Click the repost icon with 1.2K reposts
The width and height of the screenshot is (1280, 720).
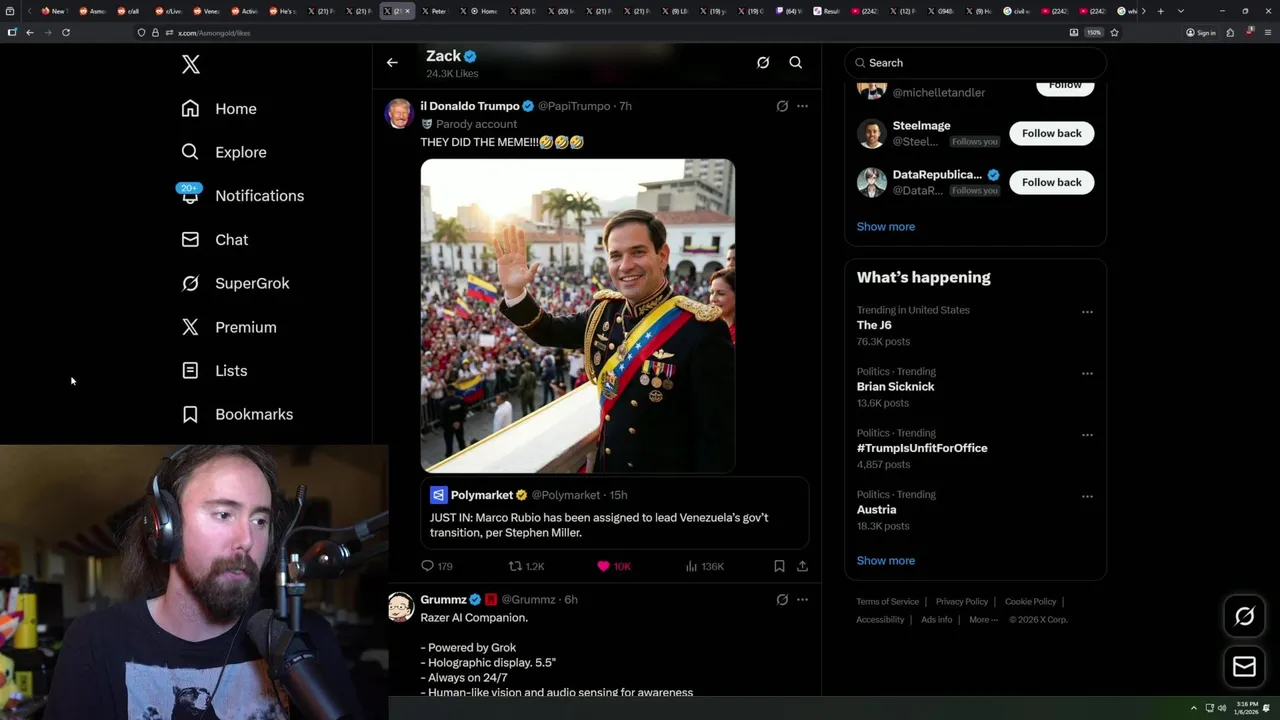click(515, 566)
